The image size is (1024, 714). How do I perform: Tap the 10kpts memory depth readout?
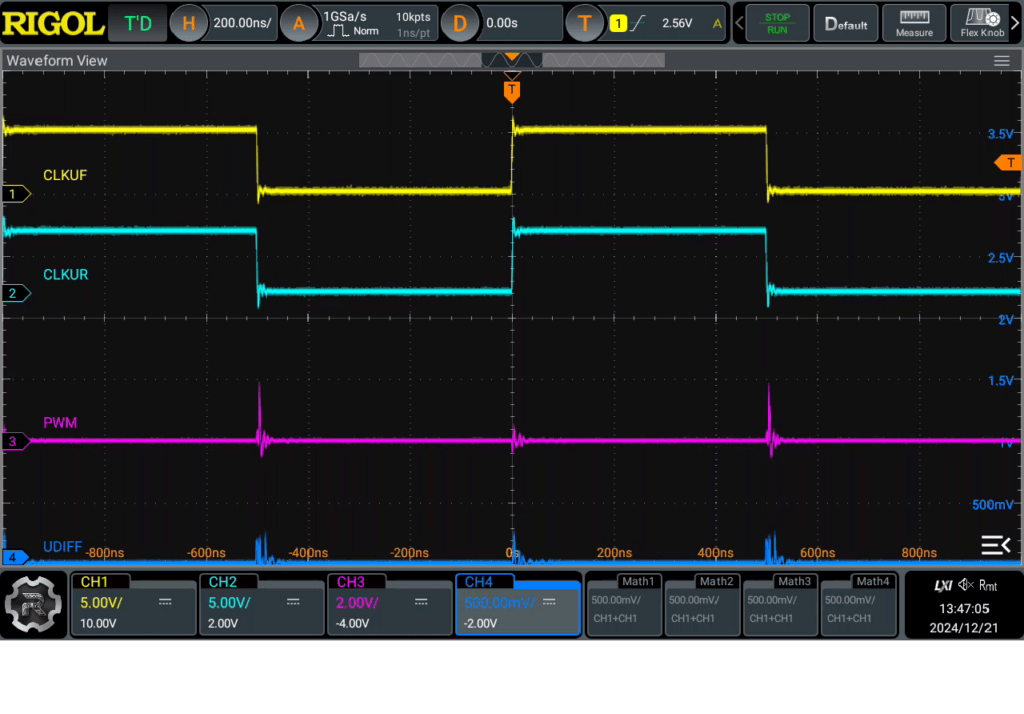[413, 17]
